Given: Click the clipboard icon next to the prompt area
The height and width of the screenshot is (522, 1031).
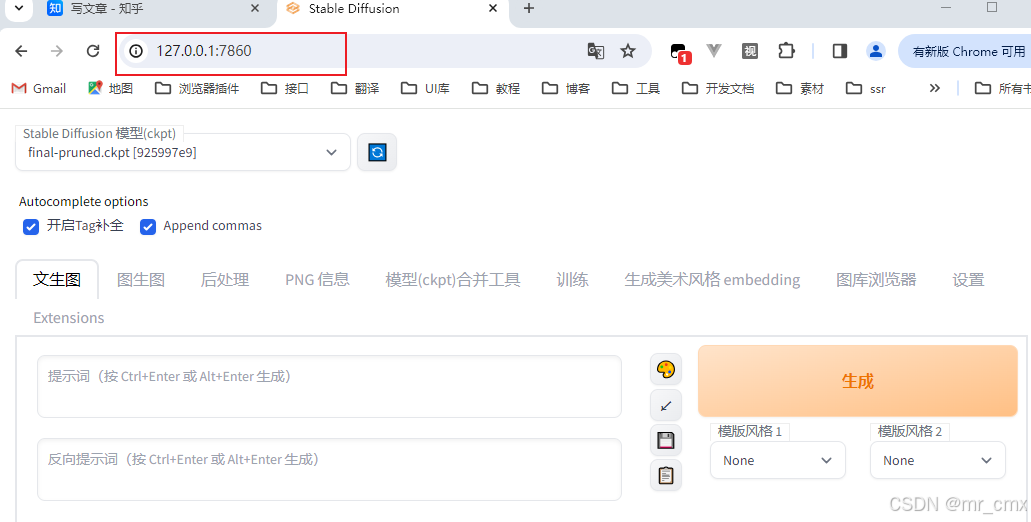Looking at the screenshot, I should click(665, 475).
